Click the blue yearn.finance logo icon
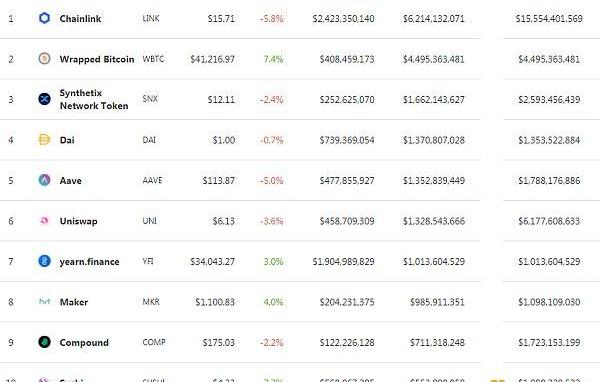The image size is (600, 382). 44,261
